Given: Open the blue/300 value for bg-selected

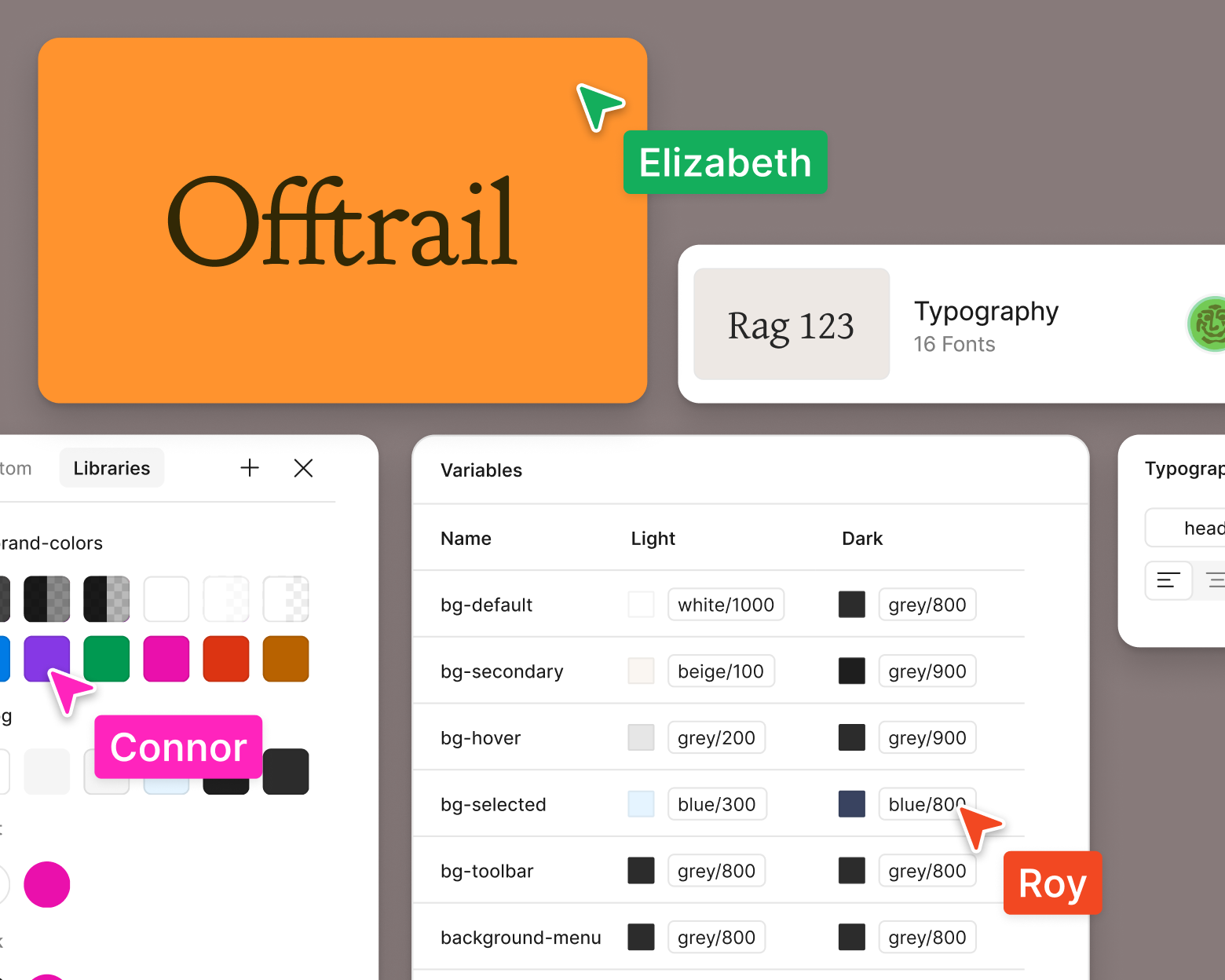Looking at the screenshot, I should [x=717, y=805].
